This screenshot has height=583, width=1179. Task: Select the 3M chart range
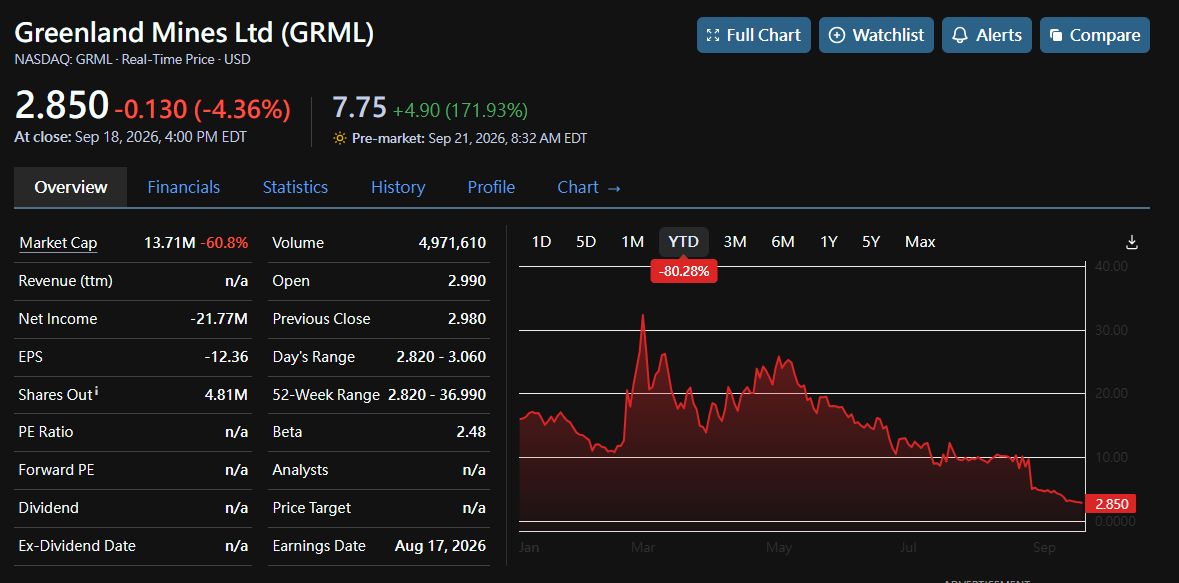(x=735, y=241)
